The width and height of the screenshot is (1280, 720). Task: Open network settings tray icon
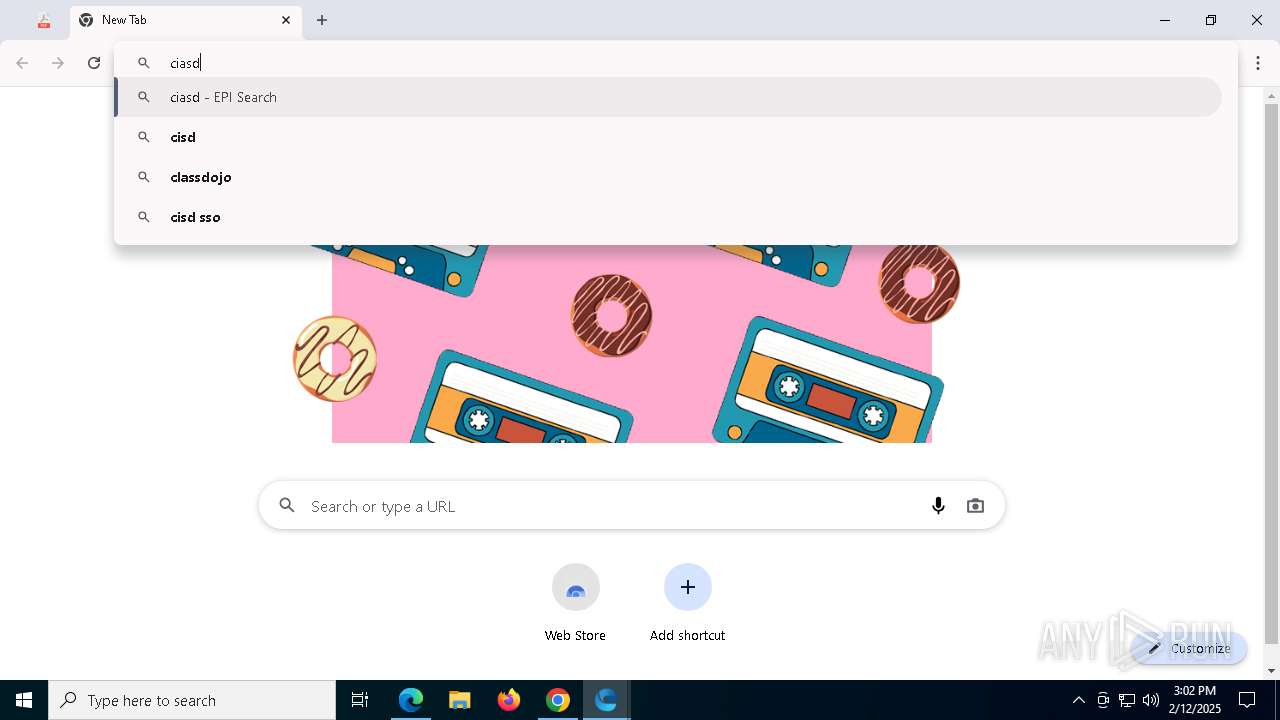[x=1127, y=700]
